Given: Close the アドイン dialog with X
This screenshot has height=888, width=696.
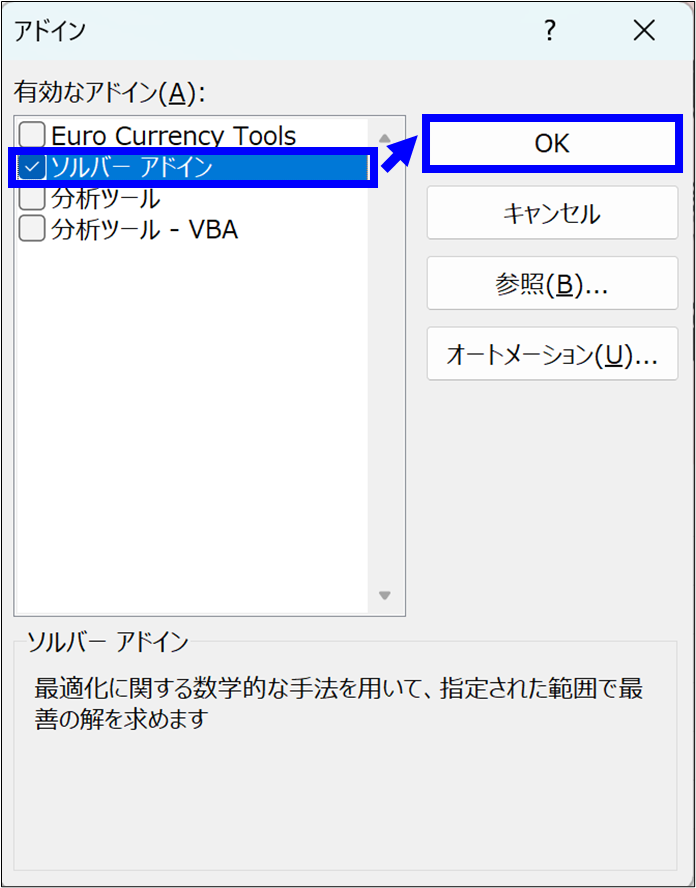Looking at the screenshot, I should [x=644, y=31].
